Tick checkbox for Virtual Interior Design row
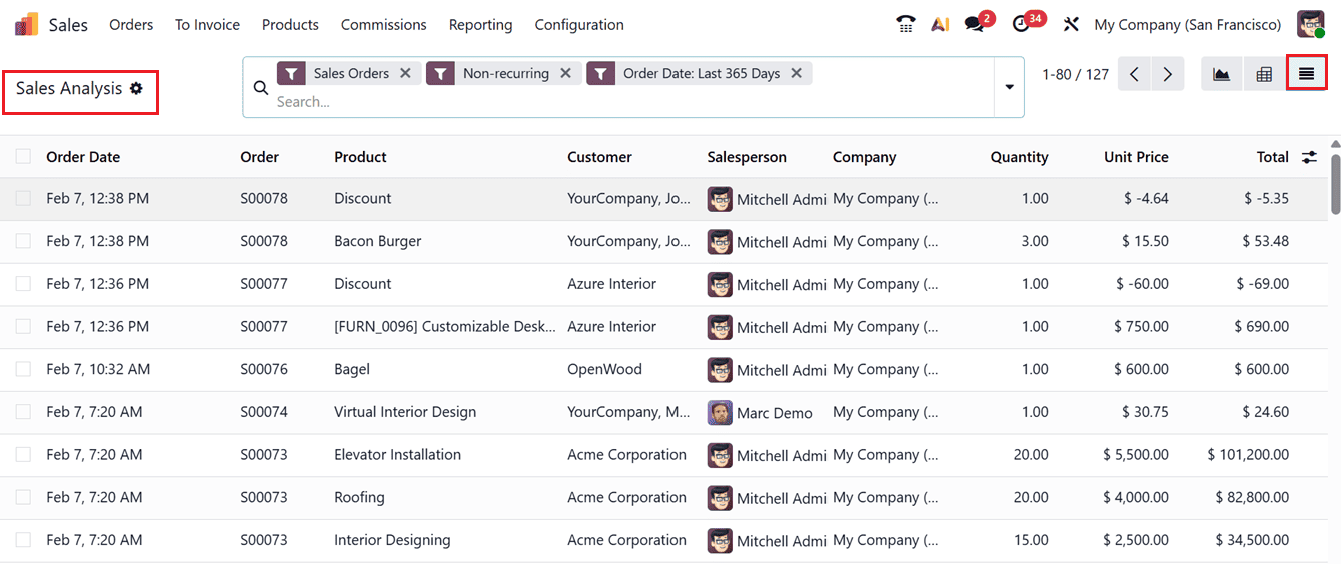The image size is (1341, 564). (23, 412)
